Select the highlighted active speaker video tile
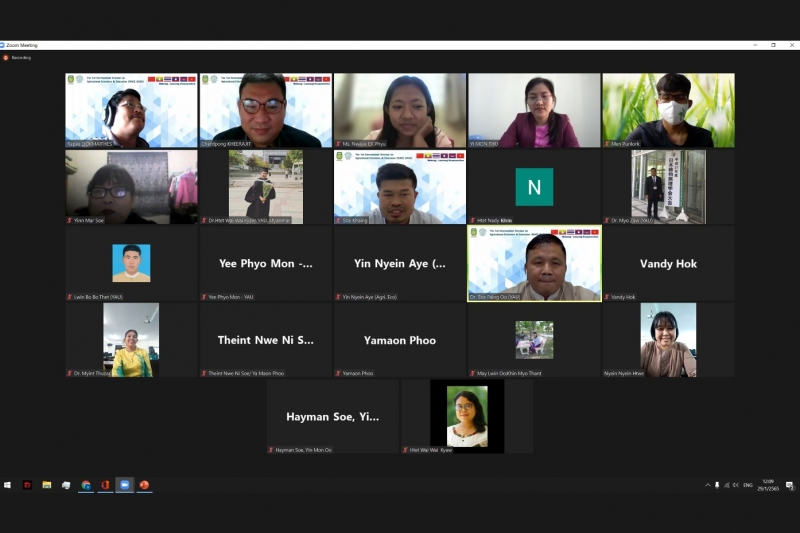The height and width of the screenshot is (533, 800). pyautogui.click(x=534, y=263)
